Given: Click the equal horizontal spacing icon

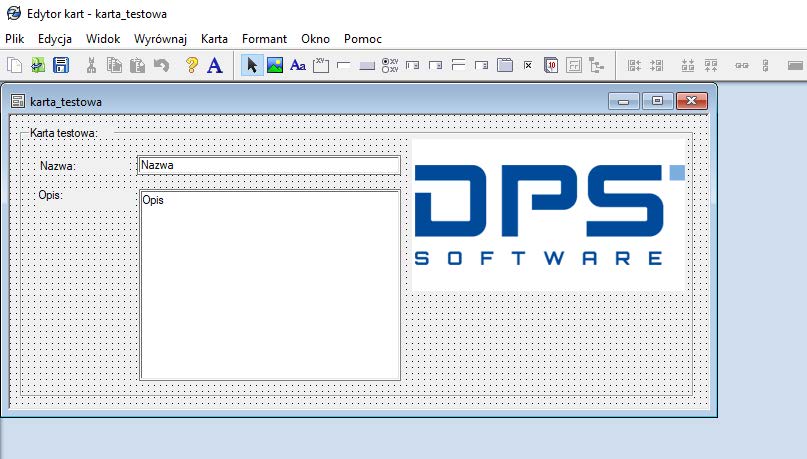Looking at the screenshot, I should (x=742, y=66).
